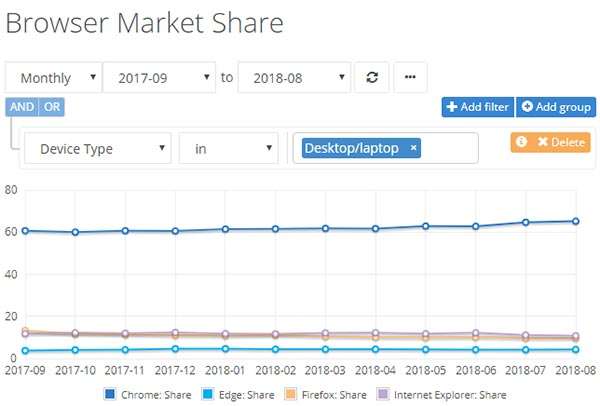Click the Edge: Share legend square
The height and width of the screenshot is (406, 600).
click(x=209, y=394)
